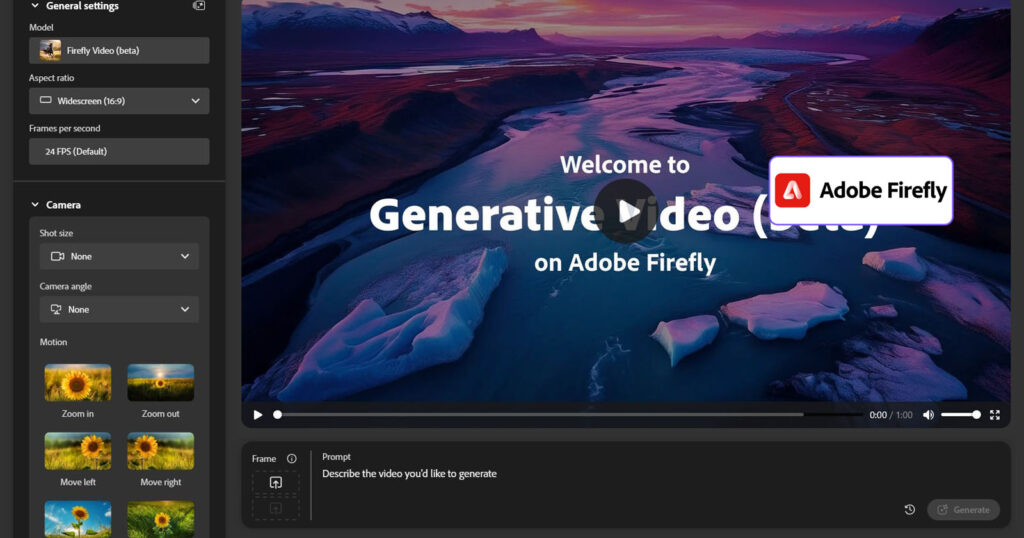Click the 0:00 / 1:00 time display
This screenshot has height=538, width=1024.
click(x=891, y=415)
